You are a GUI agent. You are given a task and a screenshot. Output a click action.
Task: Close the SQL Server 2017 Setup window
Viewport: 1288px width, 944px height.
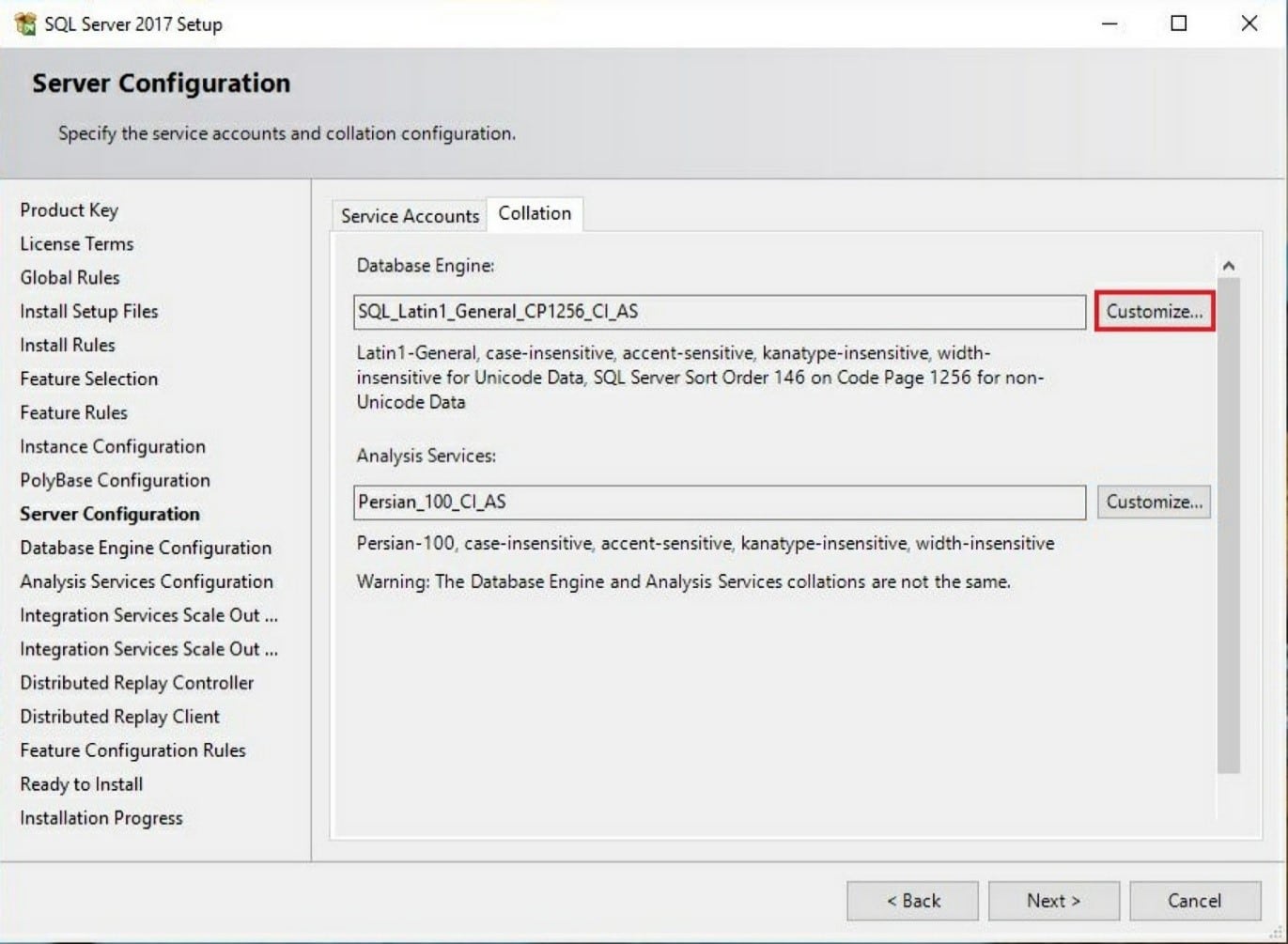1249,23
